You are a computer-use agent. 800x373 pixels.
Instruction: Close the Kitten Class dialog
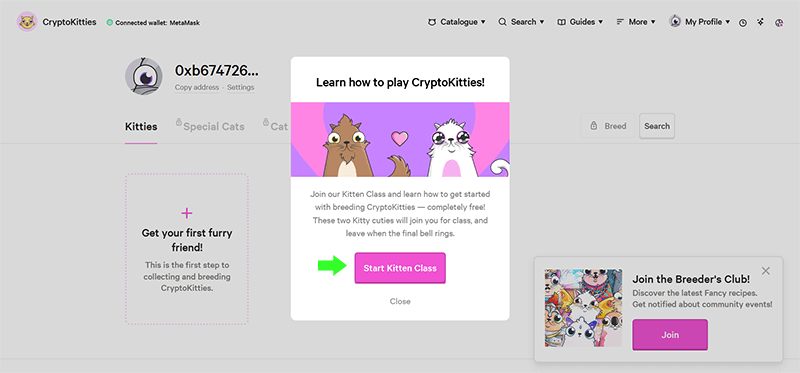tap(400, 301)
